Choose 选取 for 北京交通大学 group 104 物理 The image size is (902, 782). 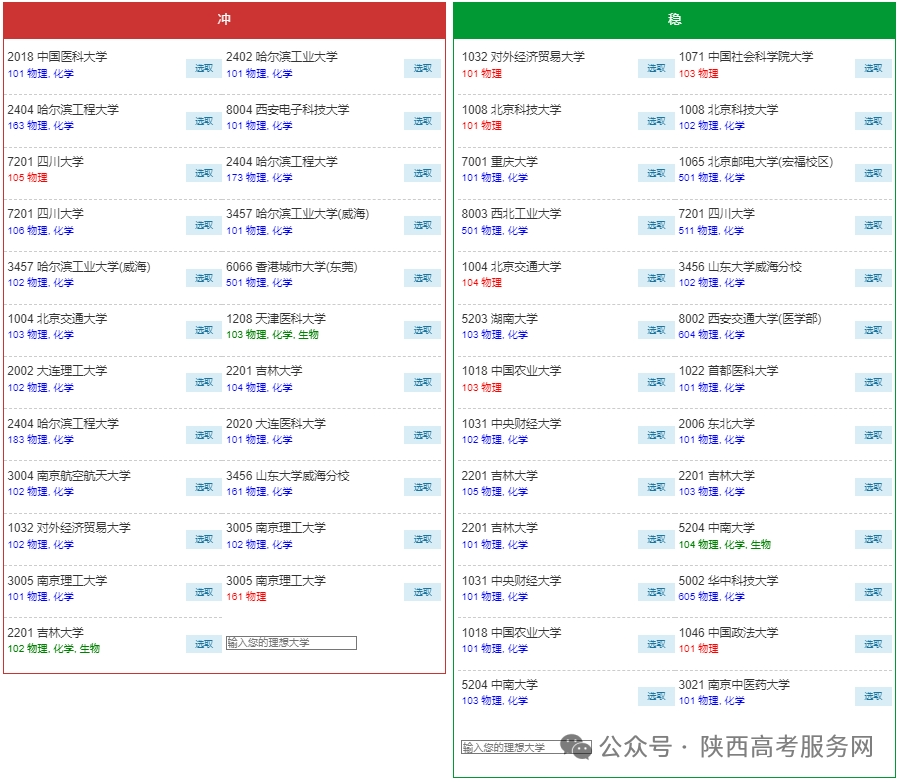656,279
